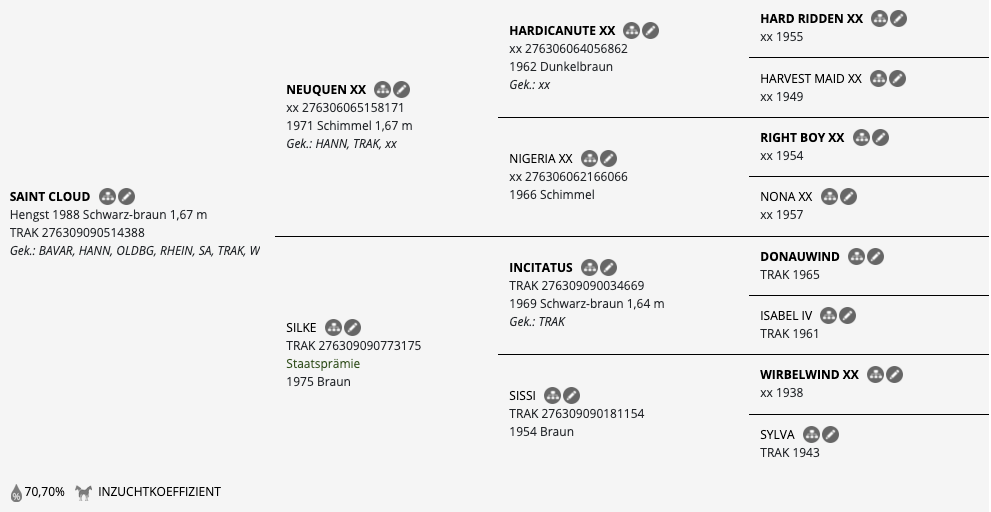Open the SAINT CLOUD horse name link
Image resolution: width=991 pixels, height=512 pixels.
pos(50,197)
